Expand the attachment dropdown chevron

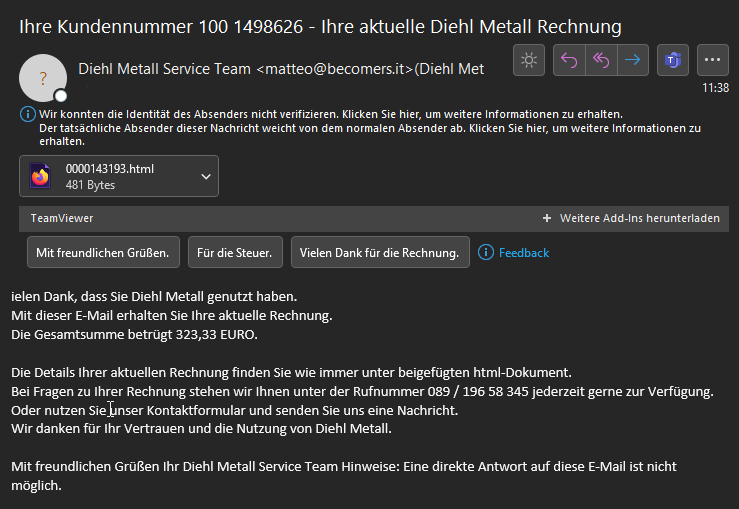(206, 176)
